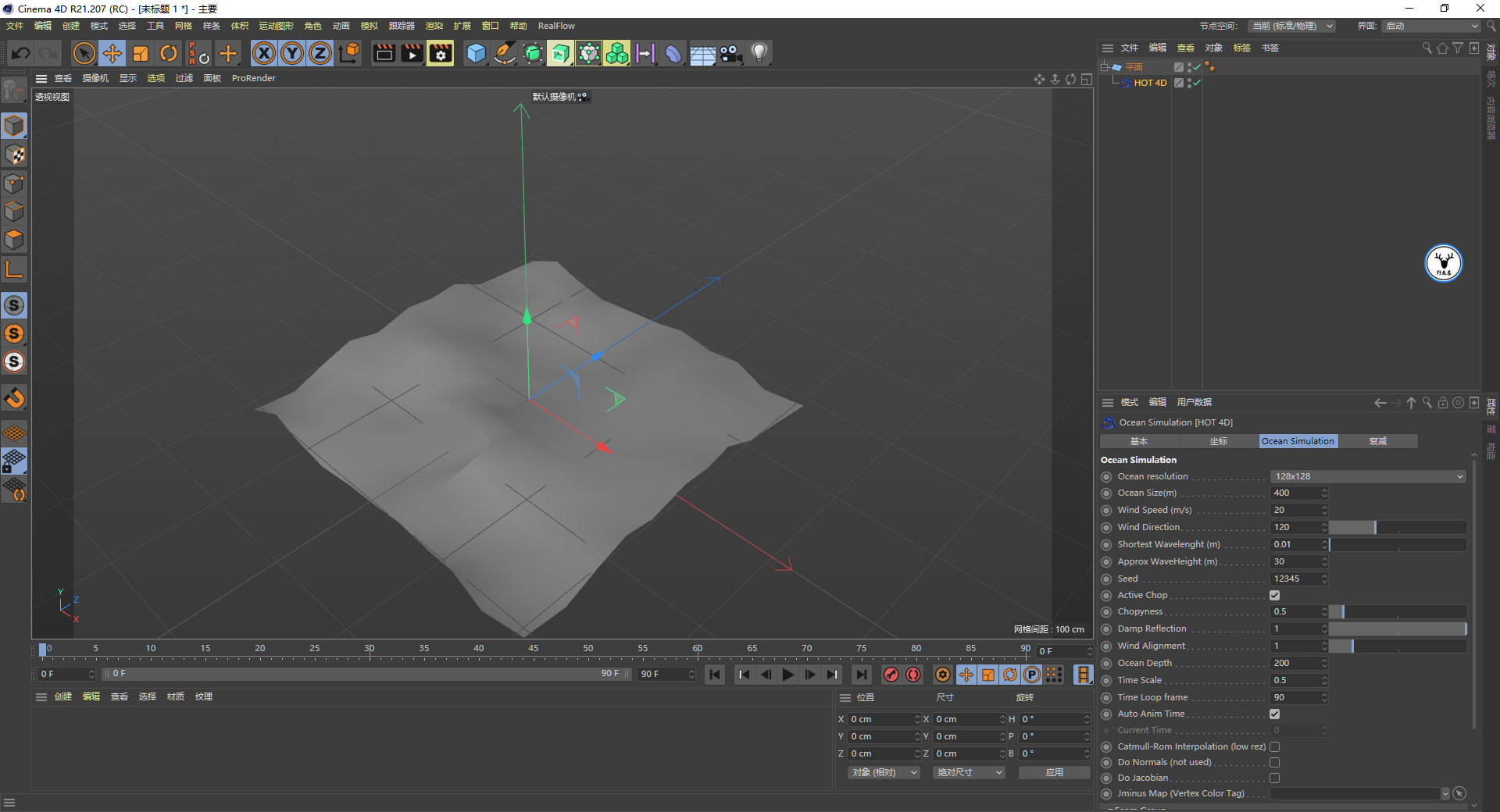1500x812 pixels.
Task: Add a Floor environment object
Action: coord(702,53)
